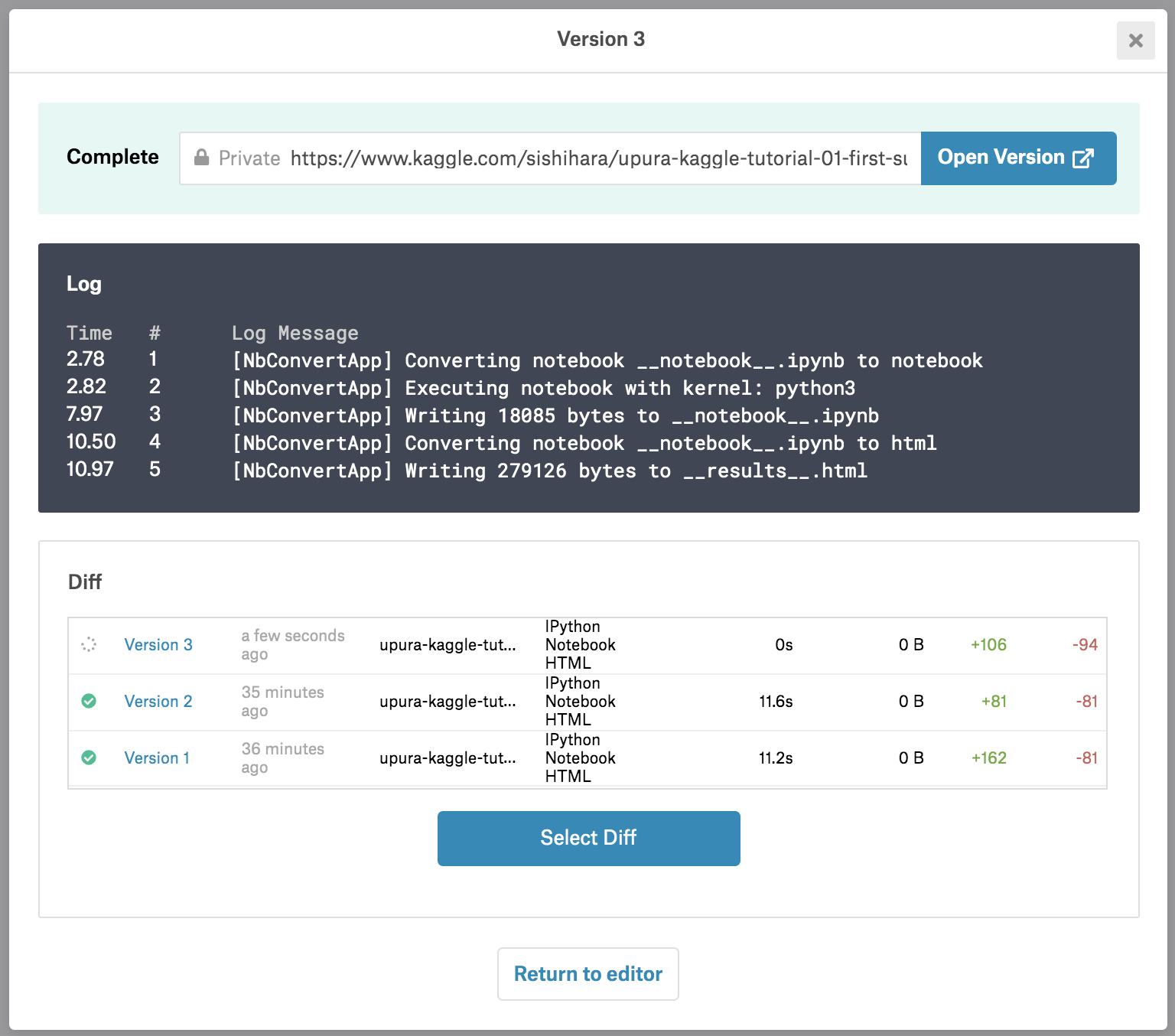The height and width of the screenshot is (1036, 1175).
Task: Open the Version 2 link
Action: click(x=158, y=702)
